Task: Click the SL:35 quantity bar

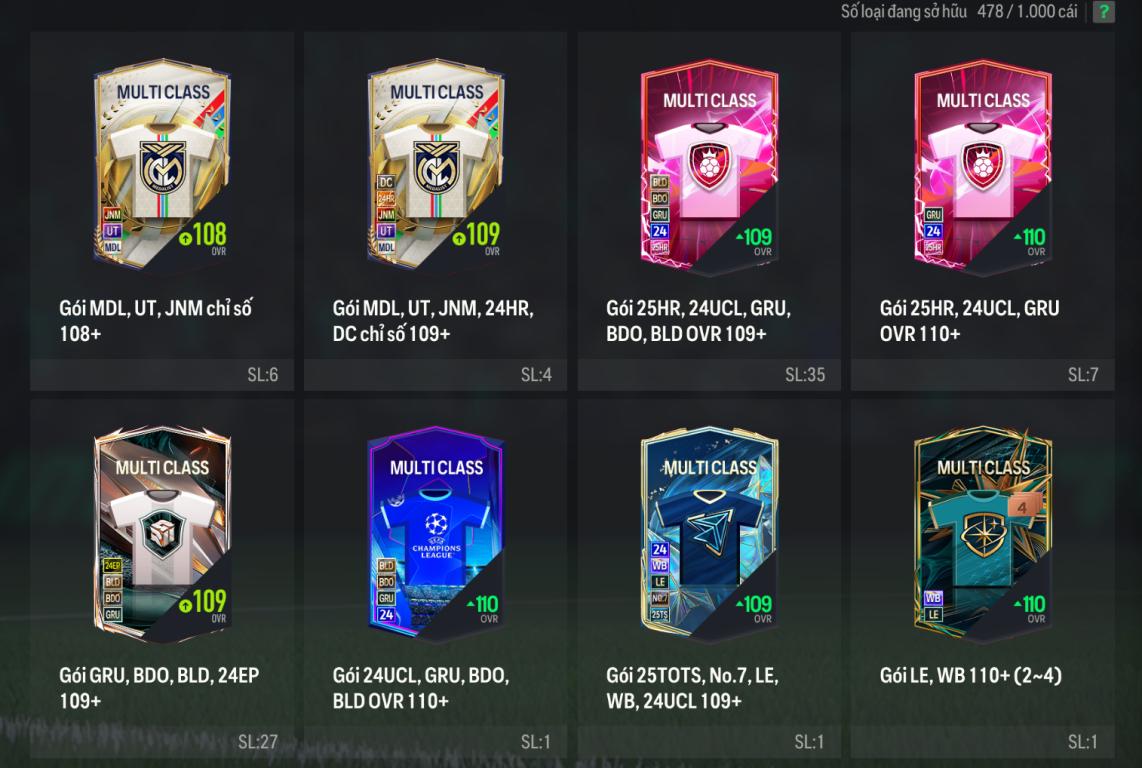Action: pos(709,375)
